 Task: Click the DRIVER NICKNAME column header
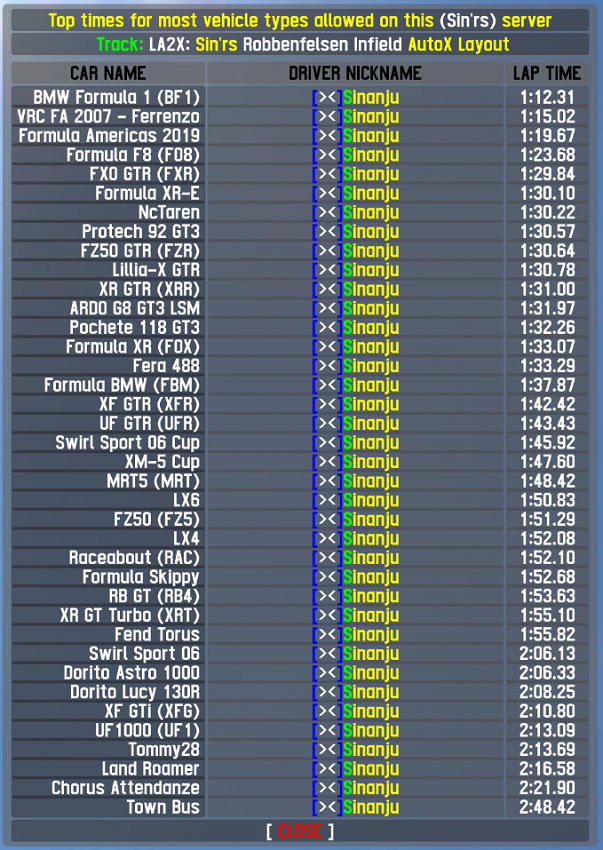(x=355, y=73)
